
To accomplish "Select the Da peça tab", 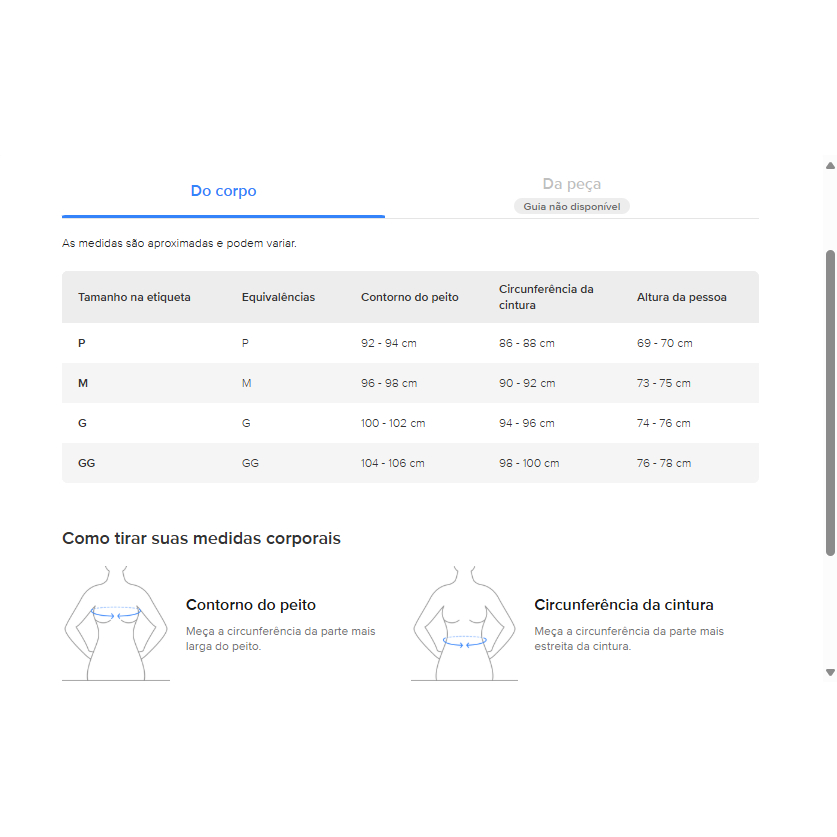I will 571,184.
